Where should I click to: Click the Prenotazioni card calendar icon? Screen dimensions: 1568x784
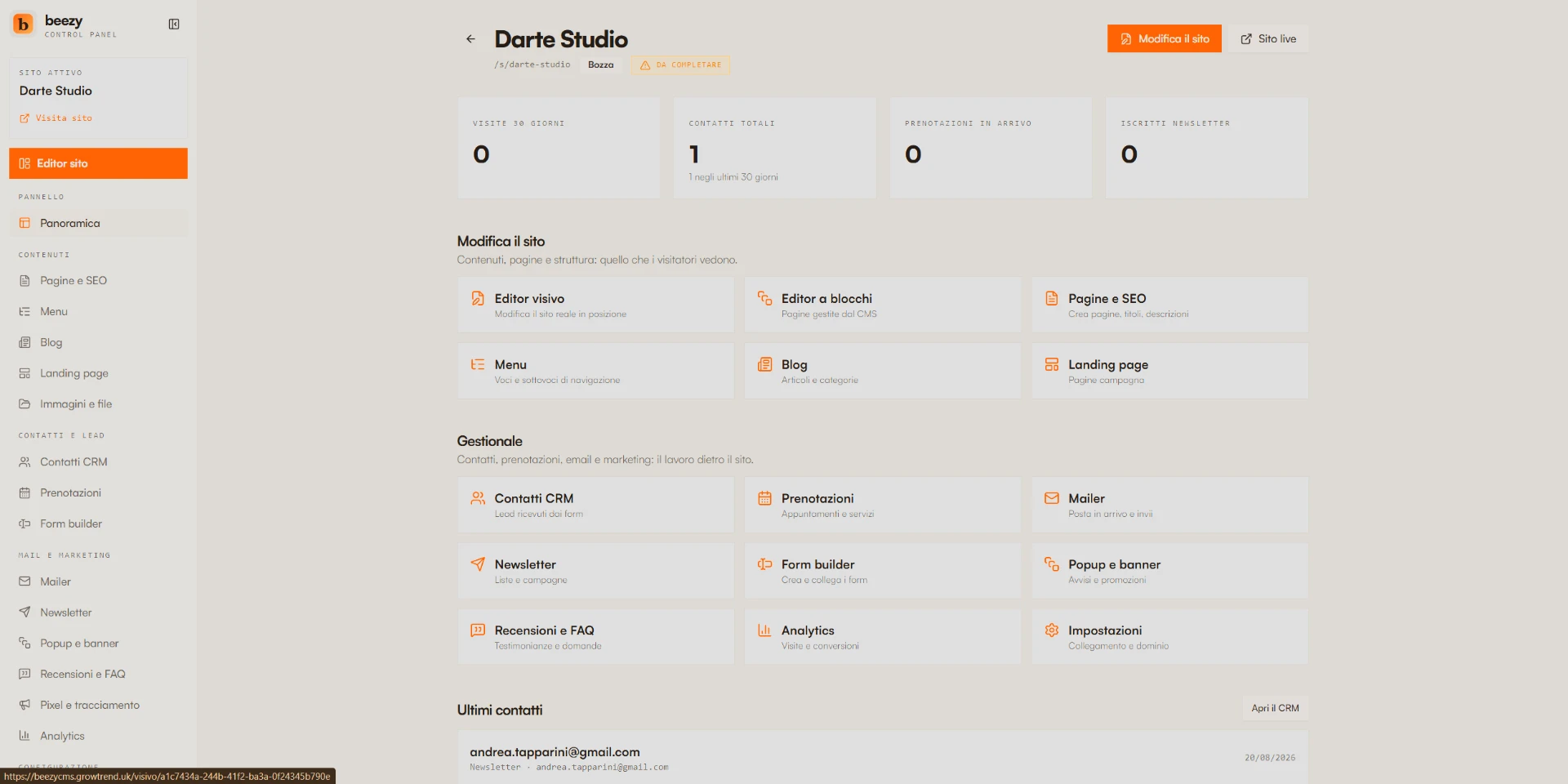click(764, 498)
